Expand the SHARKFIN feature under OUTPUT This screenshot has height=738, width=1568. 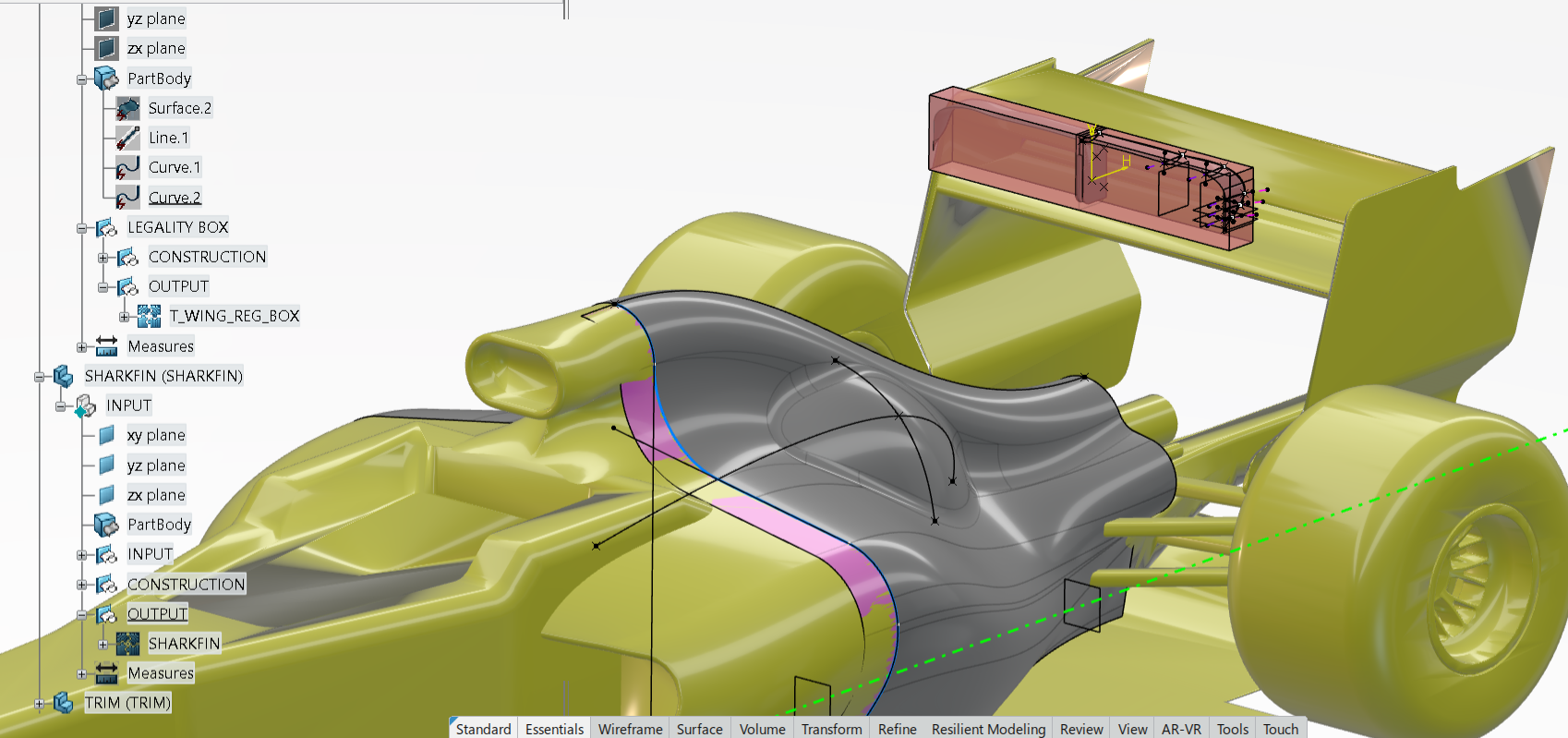tap(103, 644)
